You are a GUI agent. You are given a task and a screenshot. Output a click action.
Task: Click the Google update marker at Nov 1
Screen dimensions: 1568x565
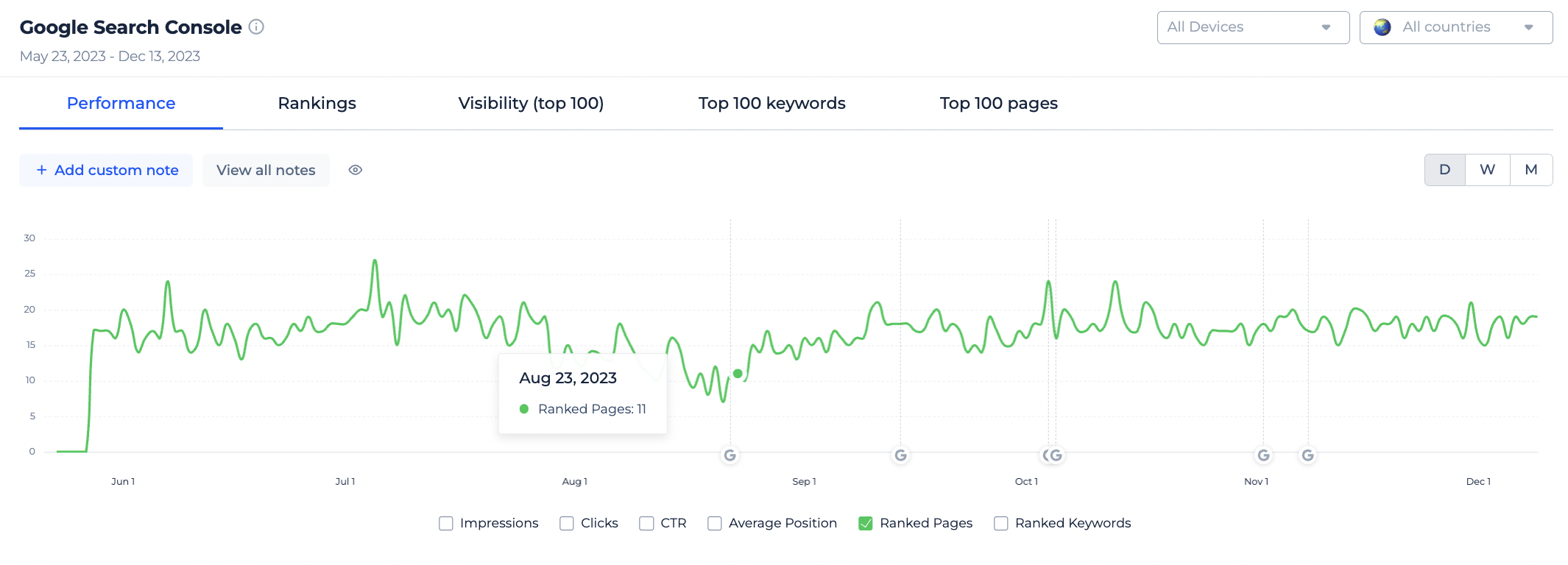click(x=1263, y=455)
